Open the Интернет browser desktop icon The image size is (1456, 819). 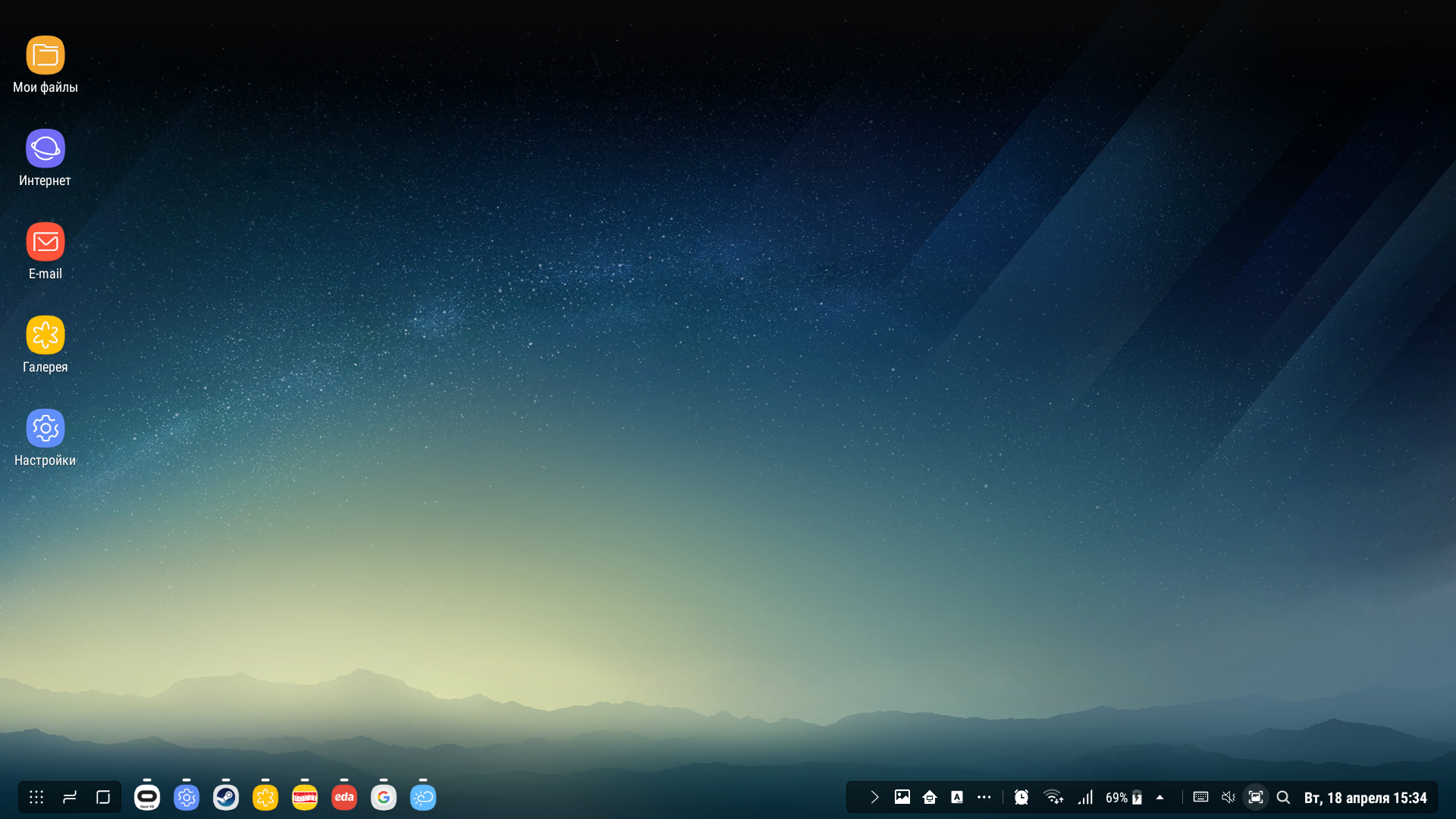point(45,158)
